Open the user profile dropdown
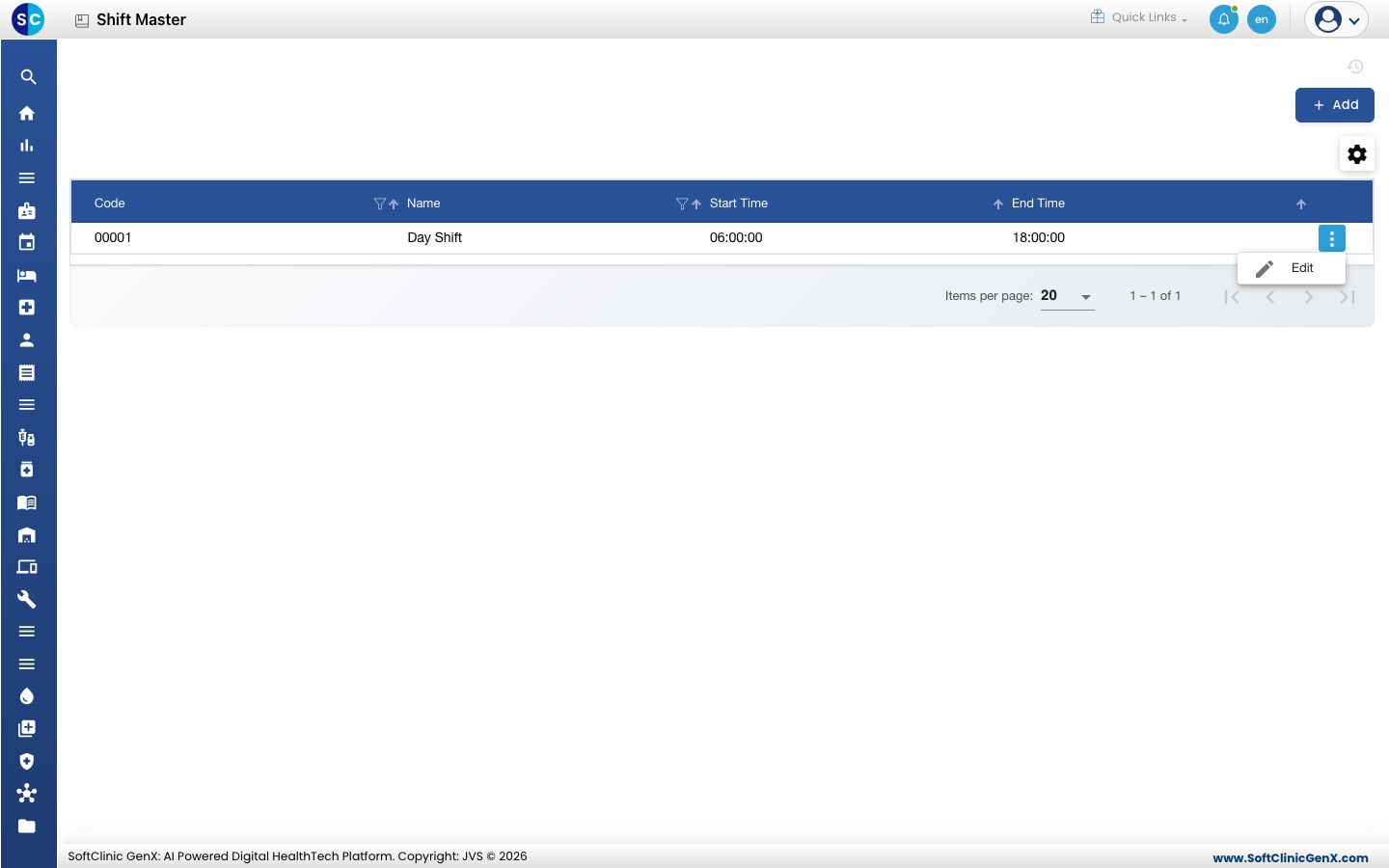The width and height of the screenshot is (1389, 868). click(x=1337, y=19)
